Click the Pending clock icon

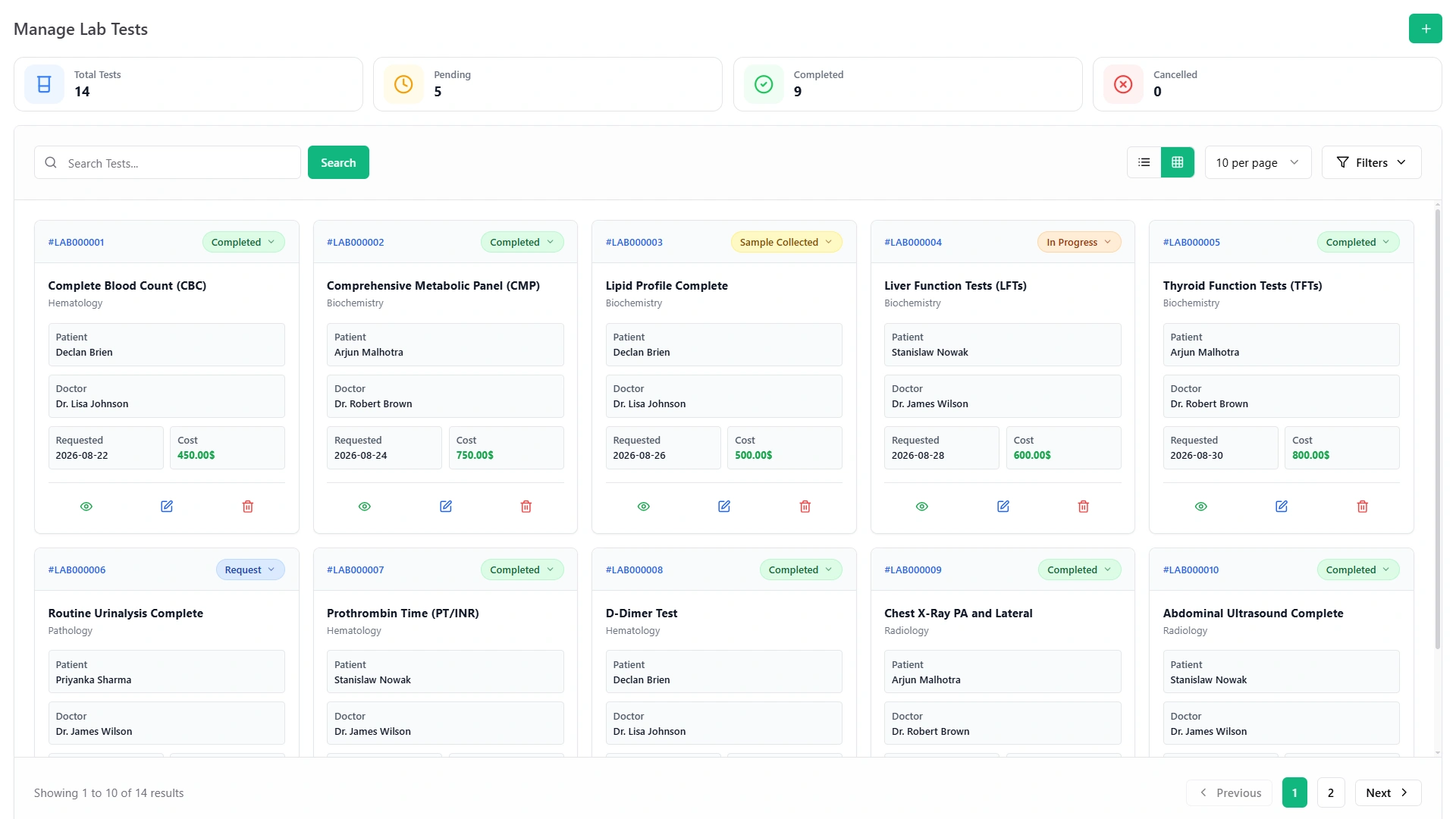coord(403,84)
